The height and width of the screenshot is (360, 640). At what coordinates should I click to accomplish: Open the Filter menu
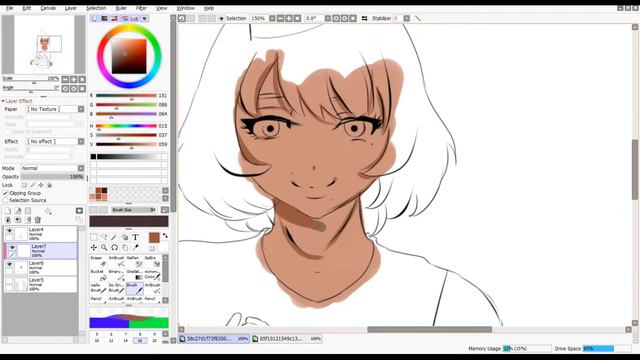[141, 8]
